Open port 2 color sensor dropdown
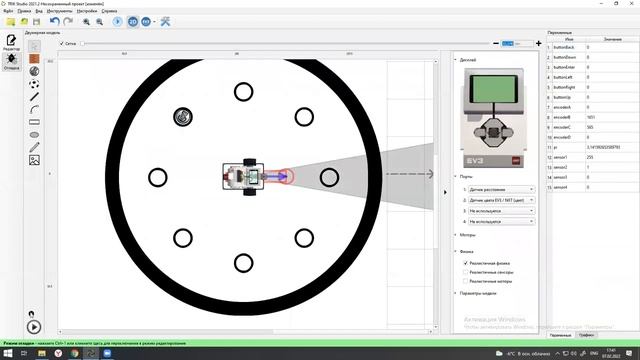640x360 pixels. [501, 200]
